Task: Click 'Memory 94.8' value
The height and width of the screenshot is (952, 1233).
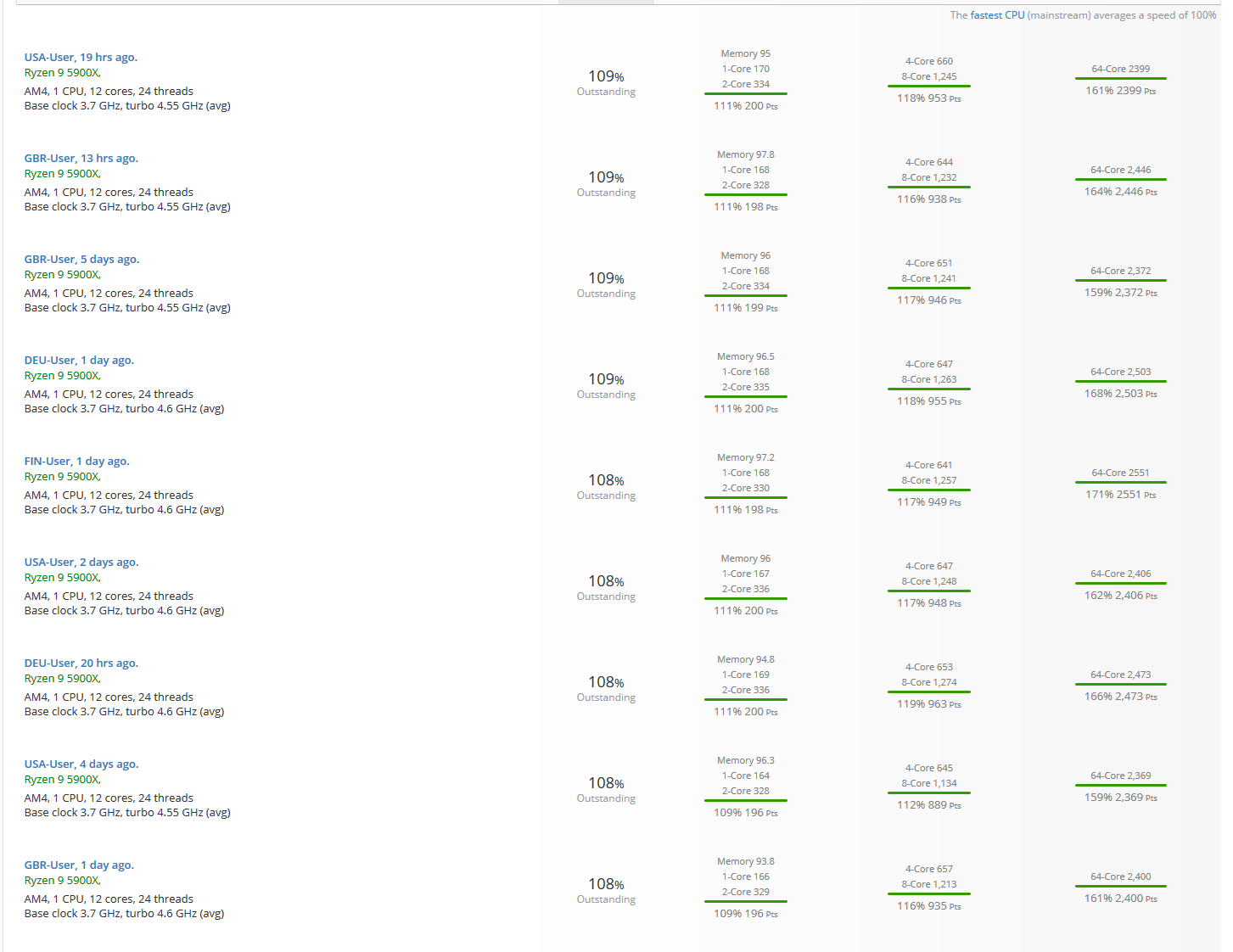Action: [x=746, y=659]
